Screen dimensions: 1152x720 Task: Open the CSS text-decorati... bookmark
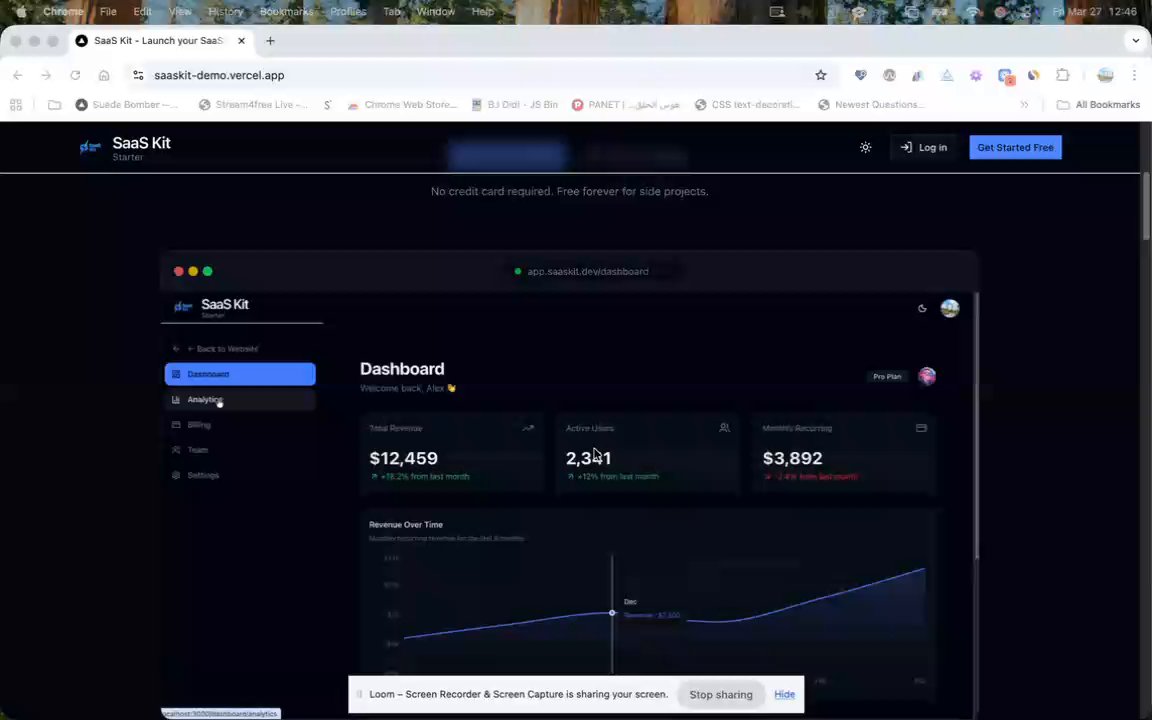pyautogui.click(x=747, y=105)
